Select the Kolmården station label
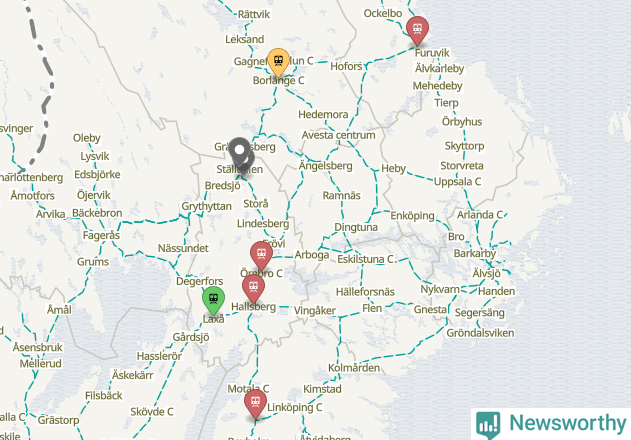This screenshot has height=440, width=631. pyautogui.click(x=354, y=368)
